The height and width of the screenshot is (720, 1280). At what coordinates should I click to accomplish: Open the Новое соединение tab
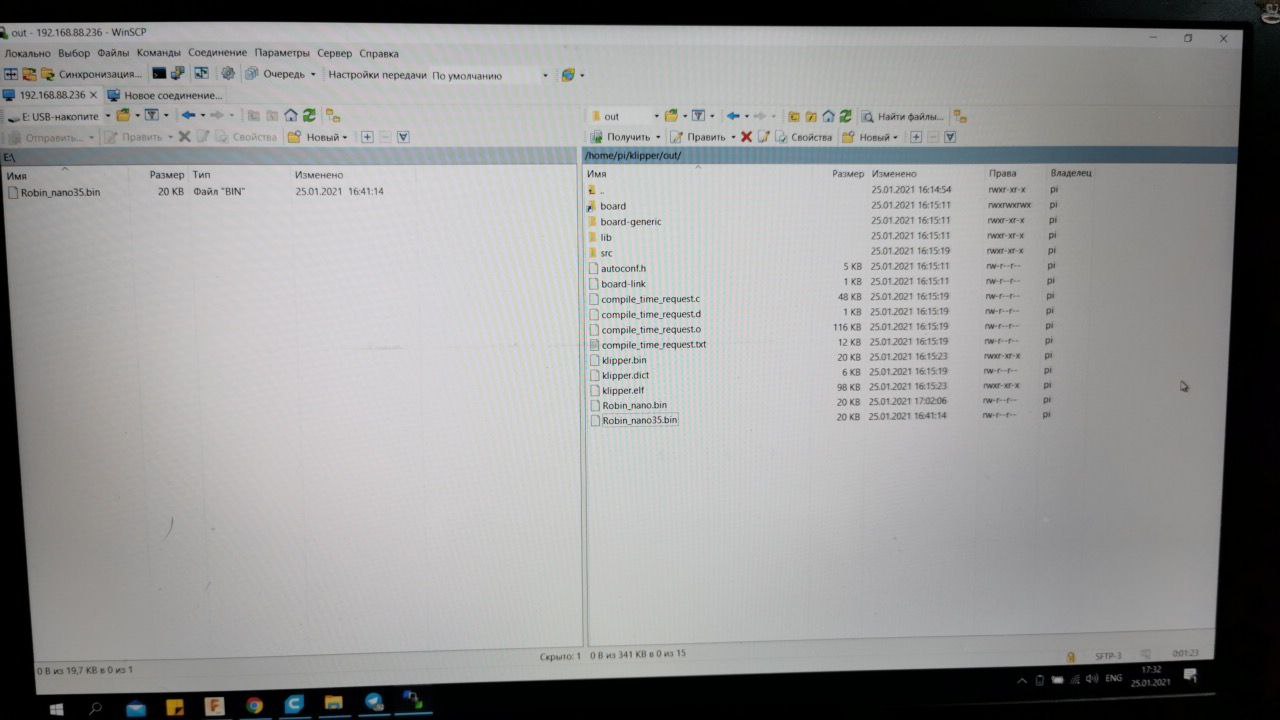pos(165,95)
